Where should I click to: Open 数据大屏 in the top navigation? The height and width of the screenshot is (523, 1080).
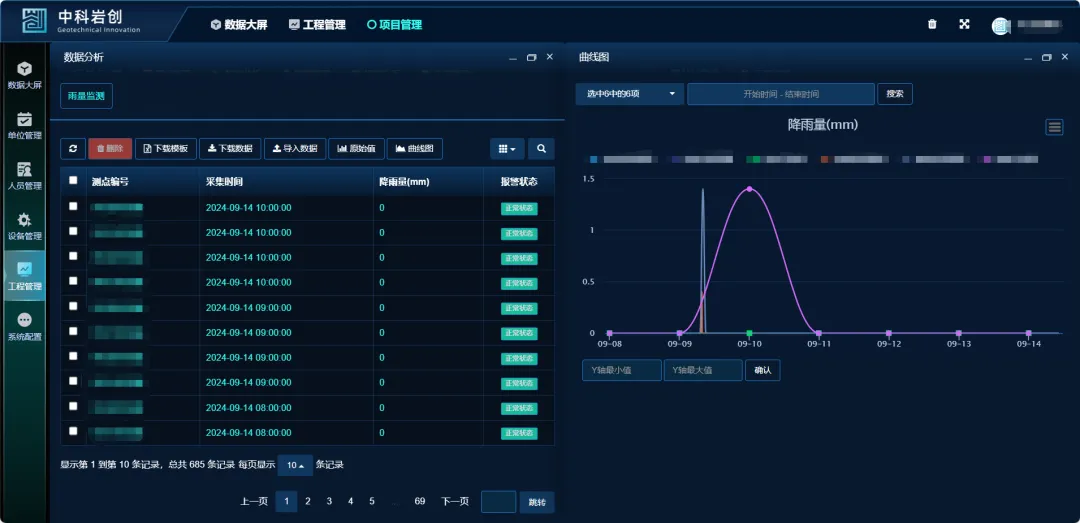click(x=238, y=25)
